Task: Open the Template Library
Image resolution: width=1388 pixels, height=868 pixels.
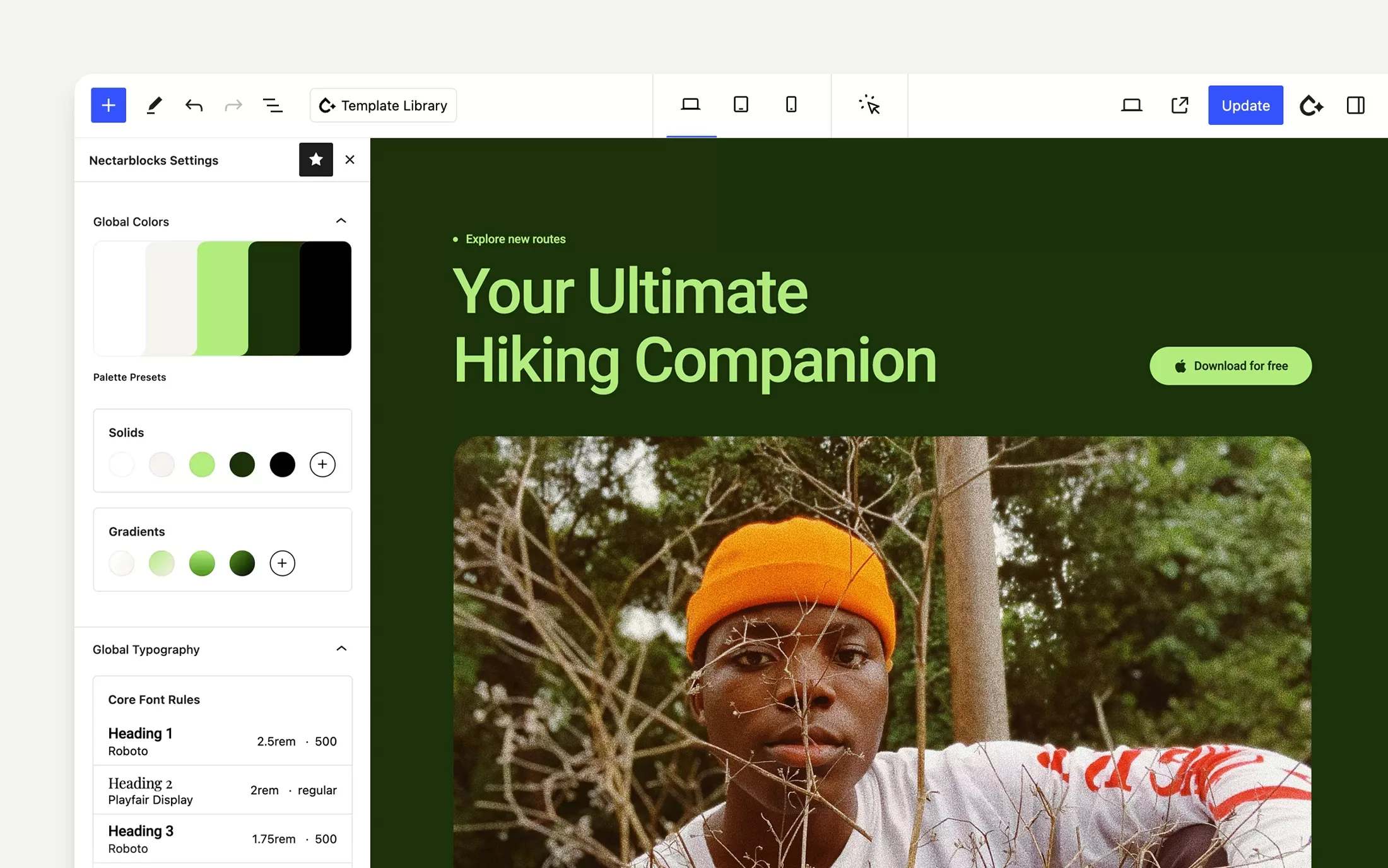Action: coord(383,105)
